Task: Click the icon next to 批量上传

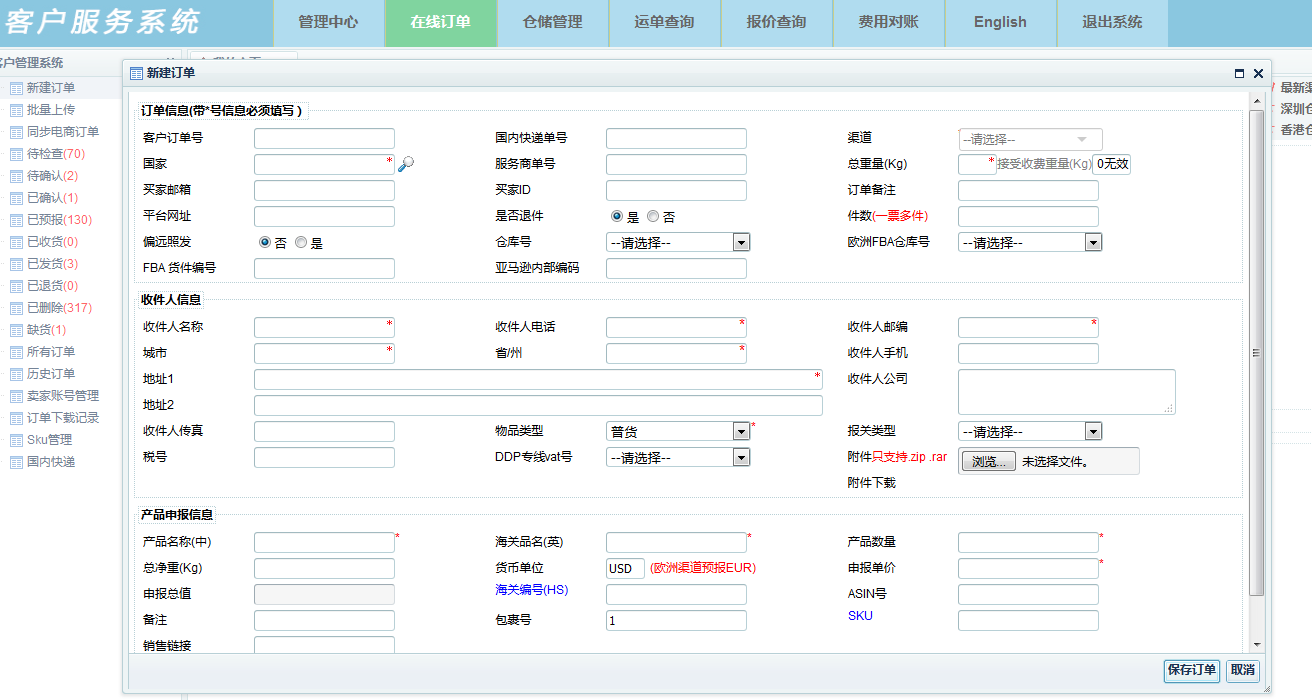Action: pyautogui.click(x=16, y=110)
